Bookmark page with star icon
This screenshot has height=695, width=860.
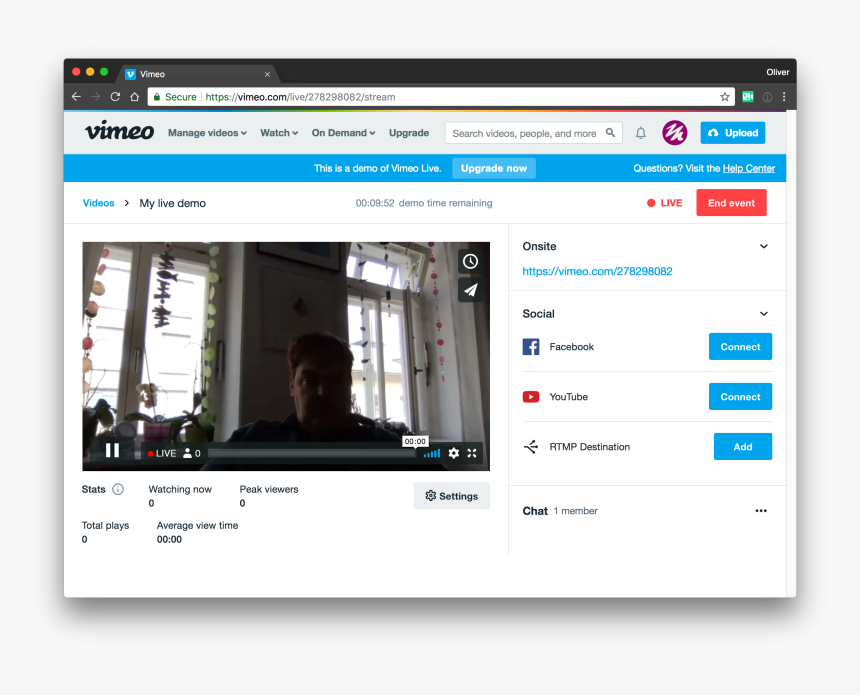[725, 97]
